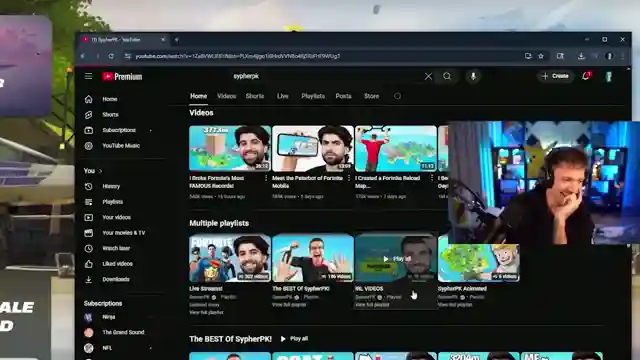Open The Grand Sound subscription

tap(124, 333)
